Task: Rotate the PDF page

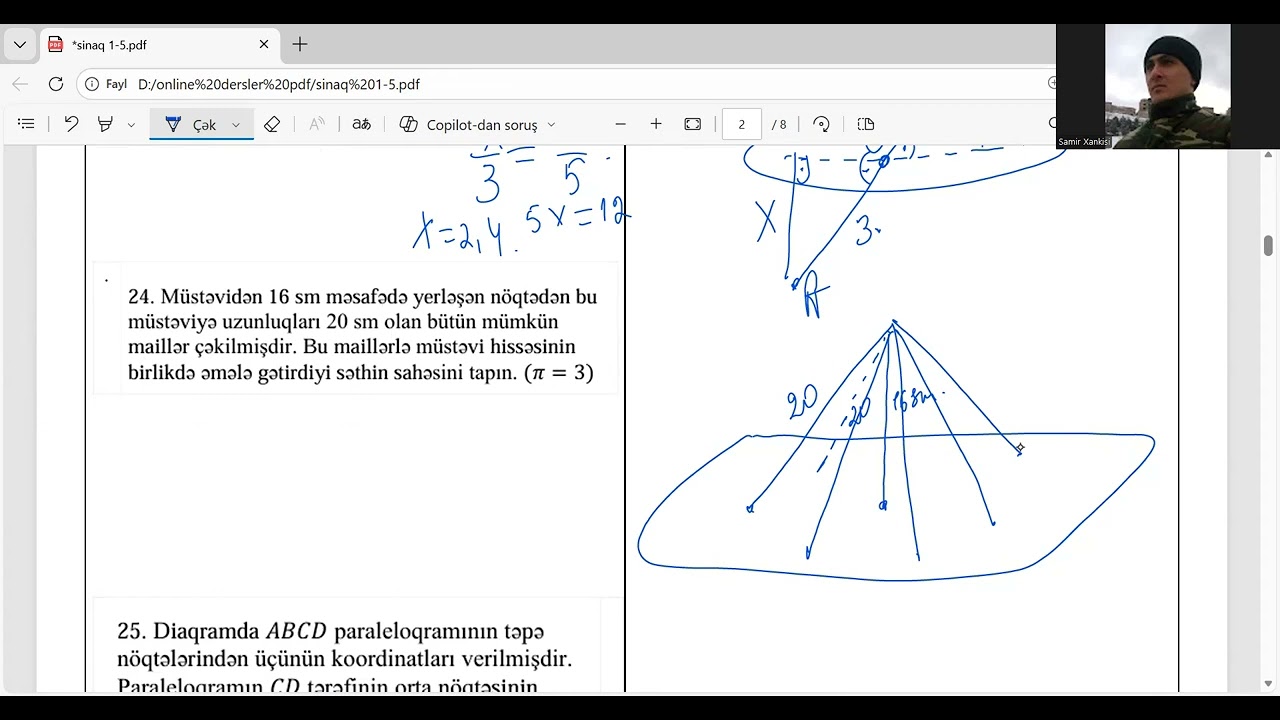Action: pos(821,124)
